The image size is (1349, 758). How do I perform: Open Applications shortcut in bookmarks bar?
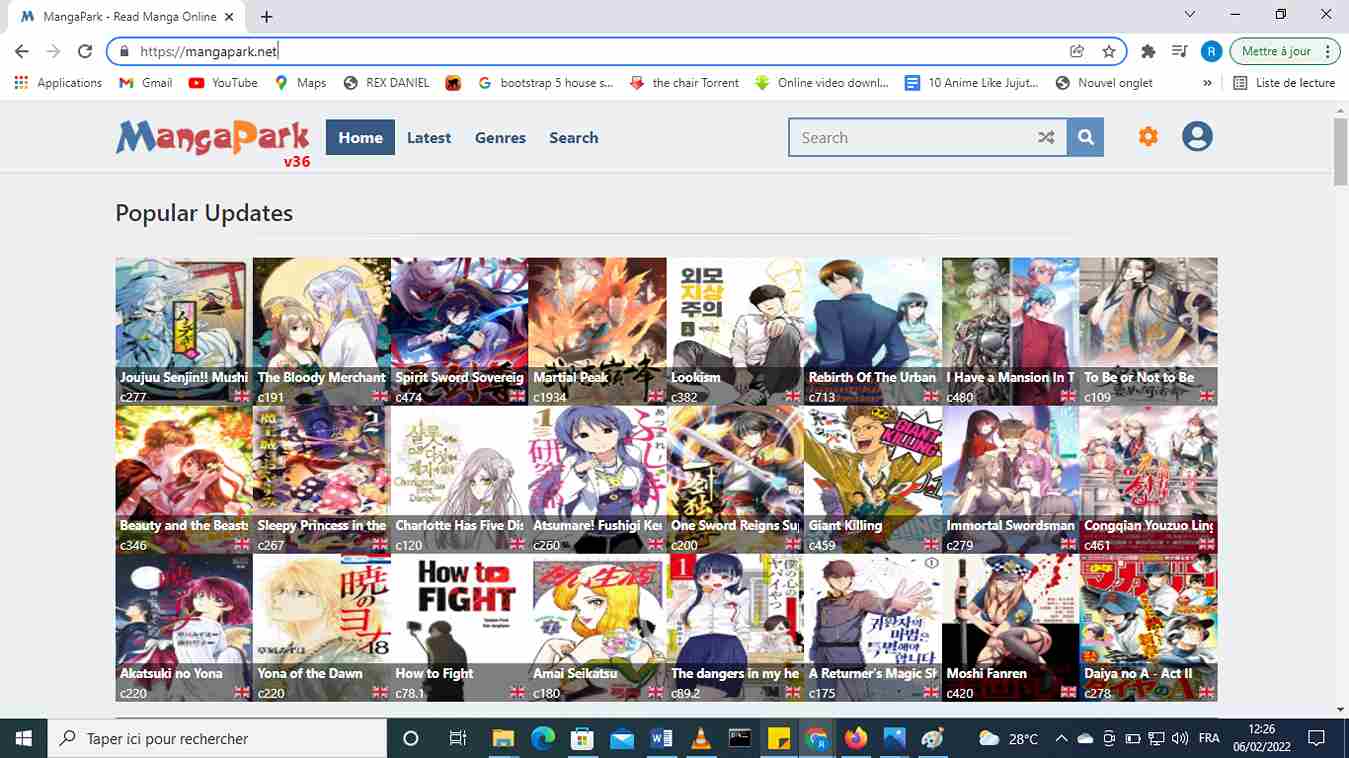click(58, 83)
